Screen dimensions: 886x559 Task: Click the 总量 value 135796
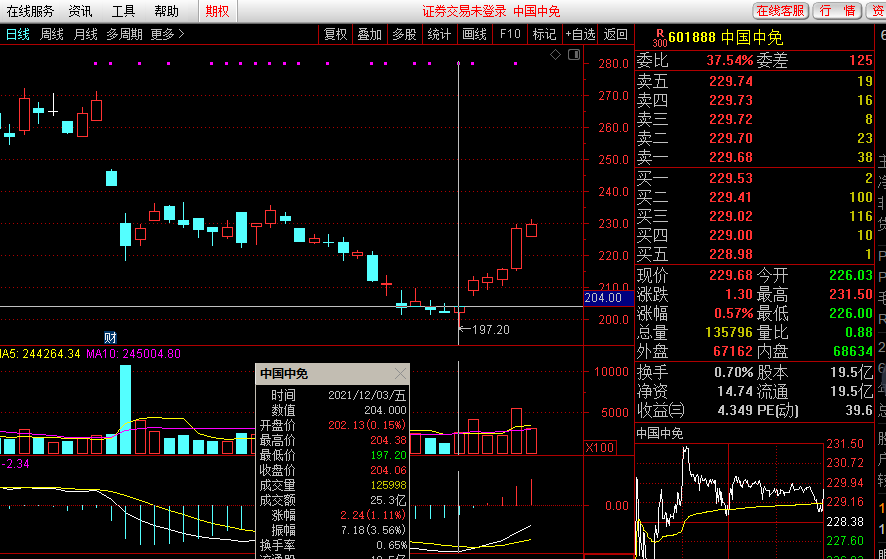pos(729,332)
